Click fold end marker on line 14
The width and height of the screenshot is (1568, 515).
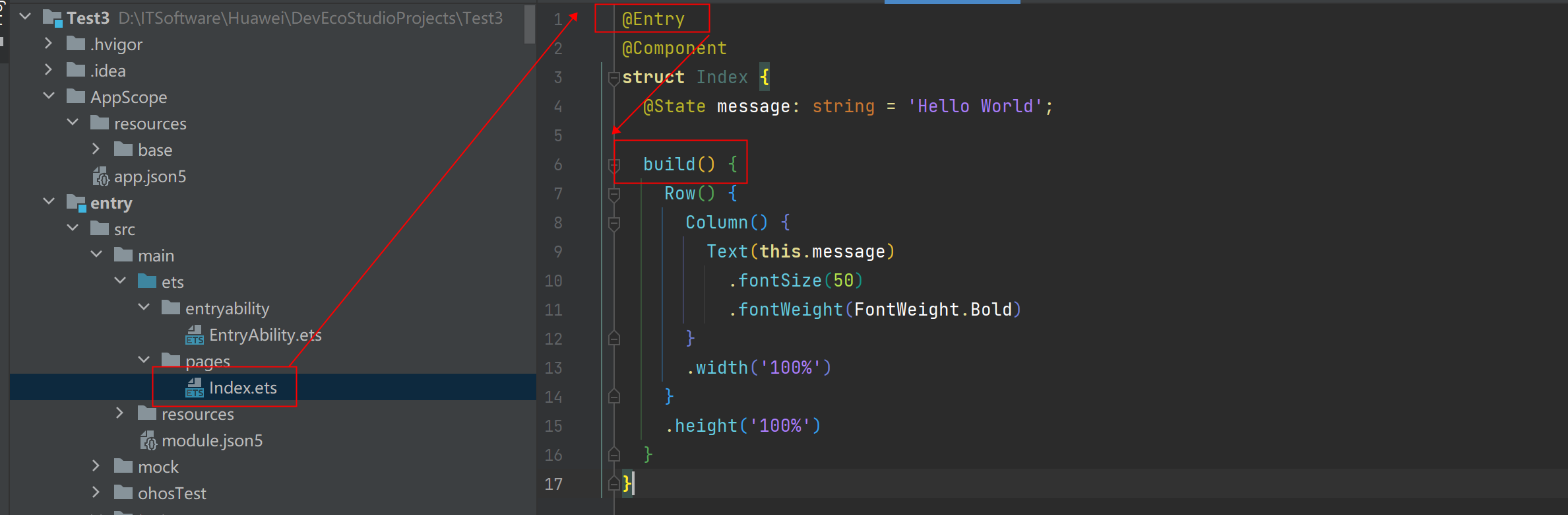(x=614, y=397)
